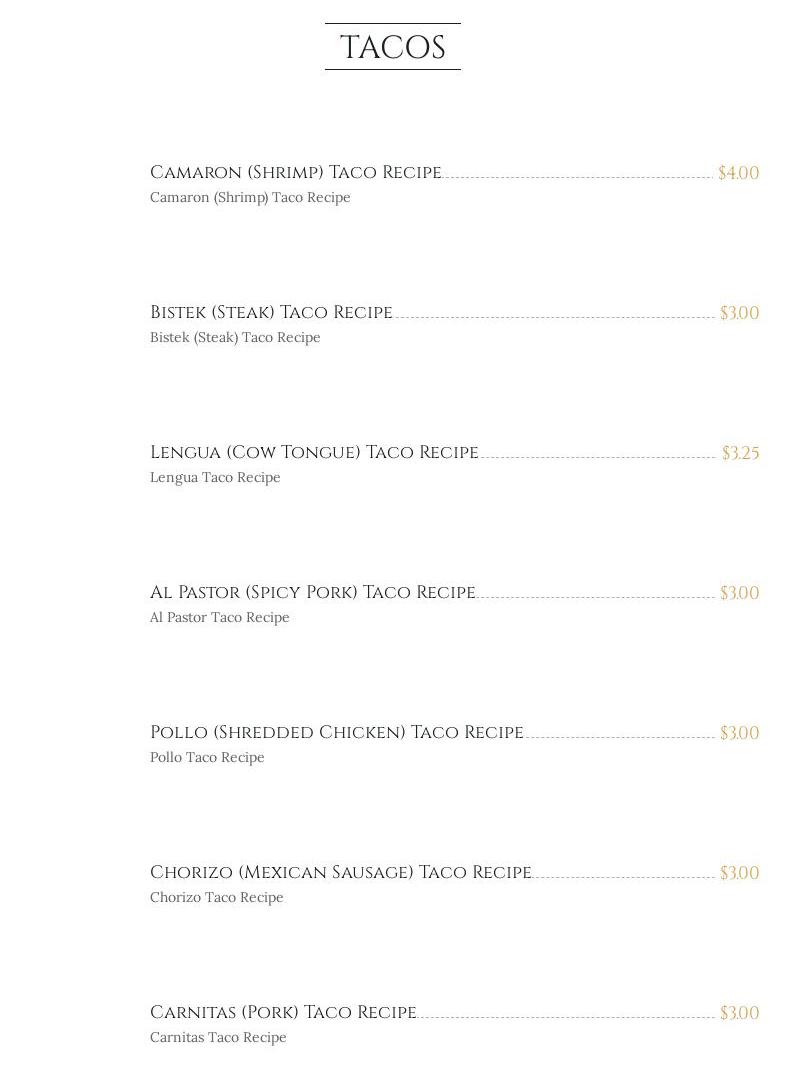This screenshot has height=1082, width=785.
Task: Click the Al Pastor taco $3.00 price
Action: (739, 593)
